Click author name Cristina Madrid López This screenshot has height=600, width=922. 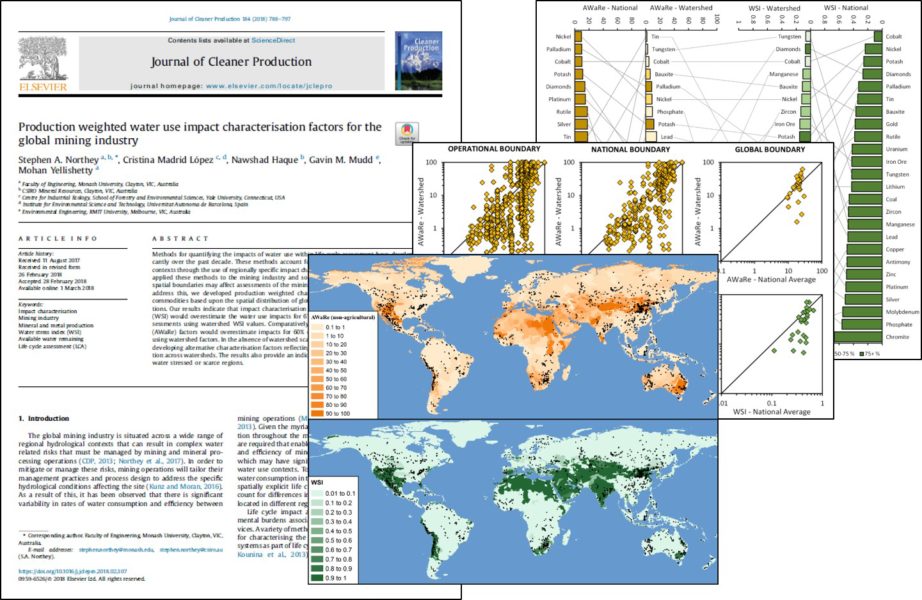tap(168, 160)
